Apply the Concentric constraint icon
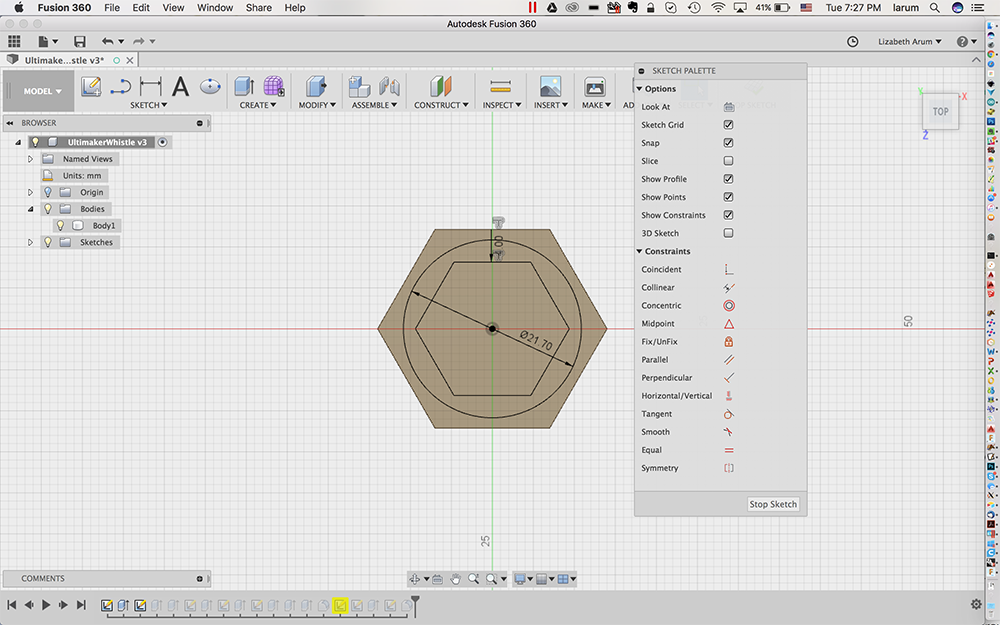This screenshot has width=1000, height=625. (729, 306)
